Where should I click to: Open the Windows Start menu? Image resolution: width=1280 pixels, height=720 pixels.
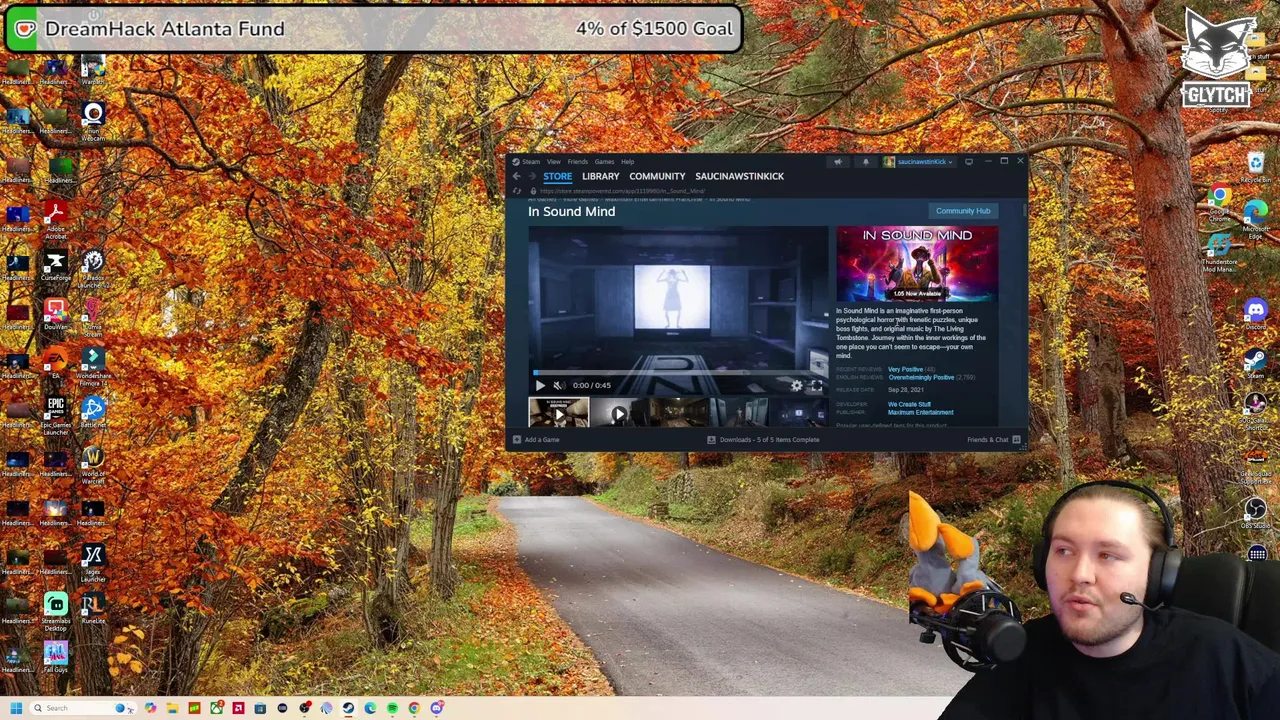[16, 708]
